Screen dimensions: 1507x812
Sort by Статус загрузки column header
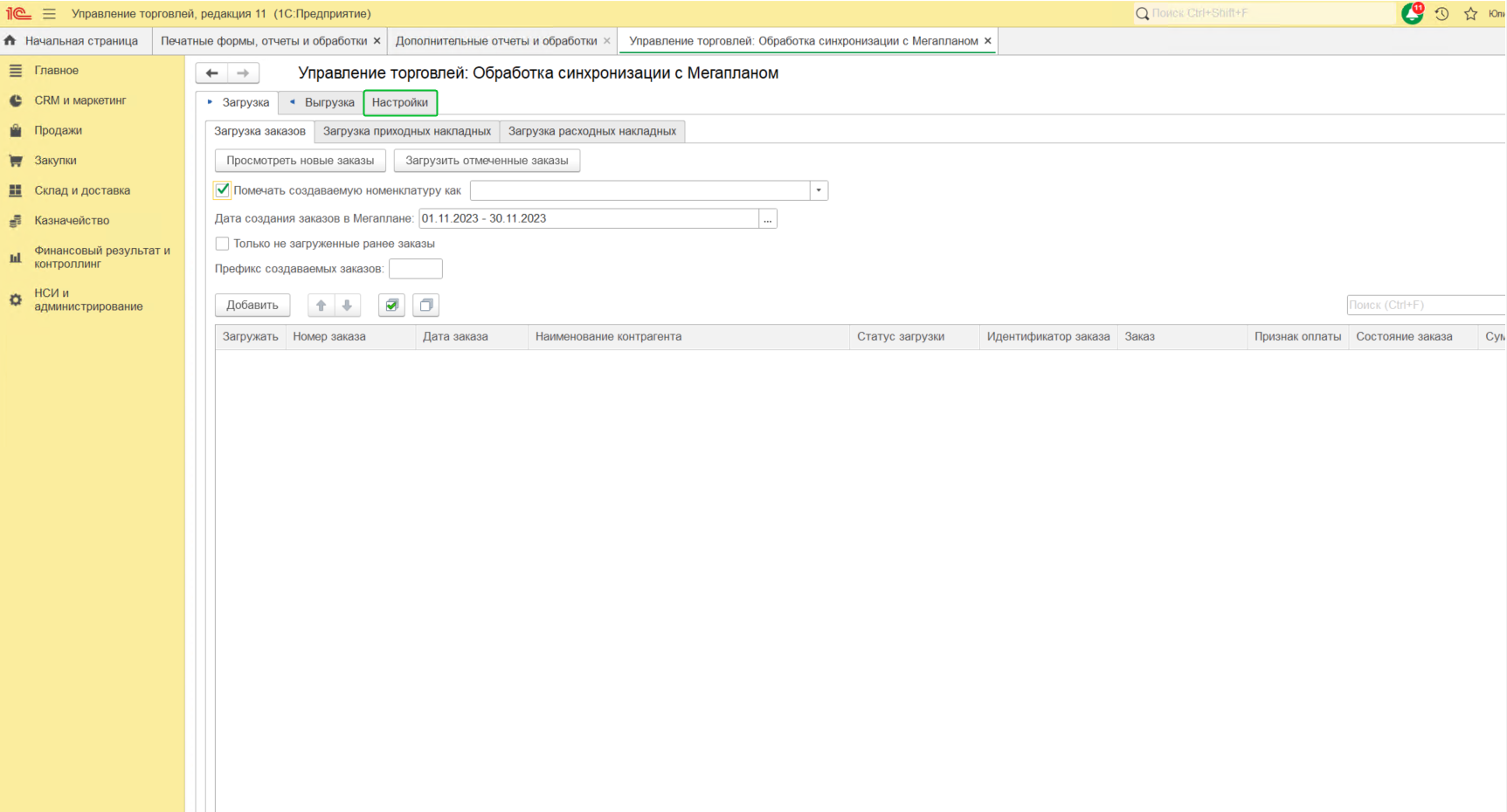915,337
